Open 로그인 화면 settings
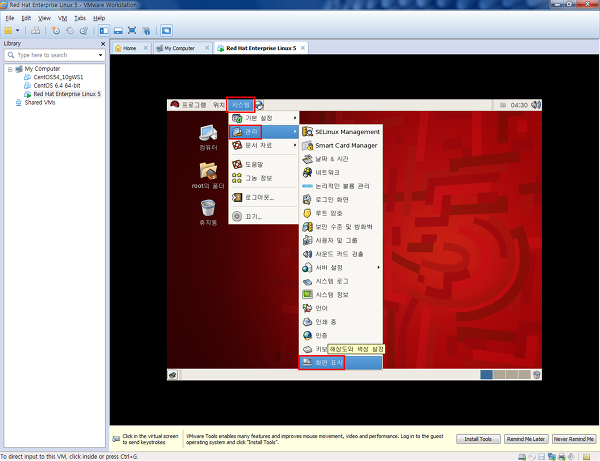 [x=341, y=200]
